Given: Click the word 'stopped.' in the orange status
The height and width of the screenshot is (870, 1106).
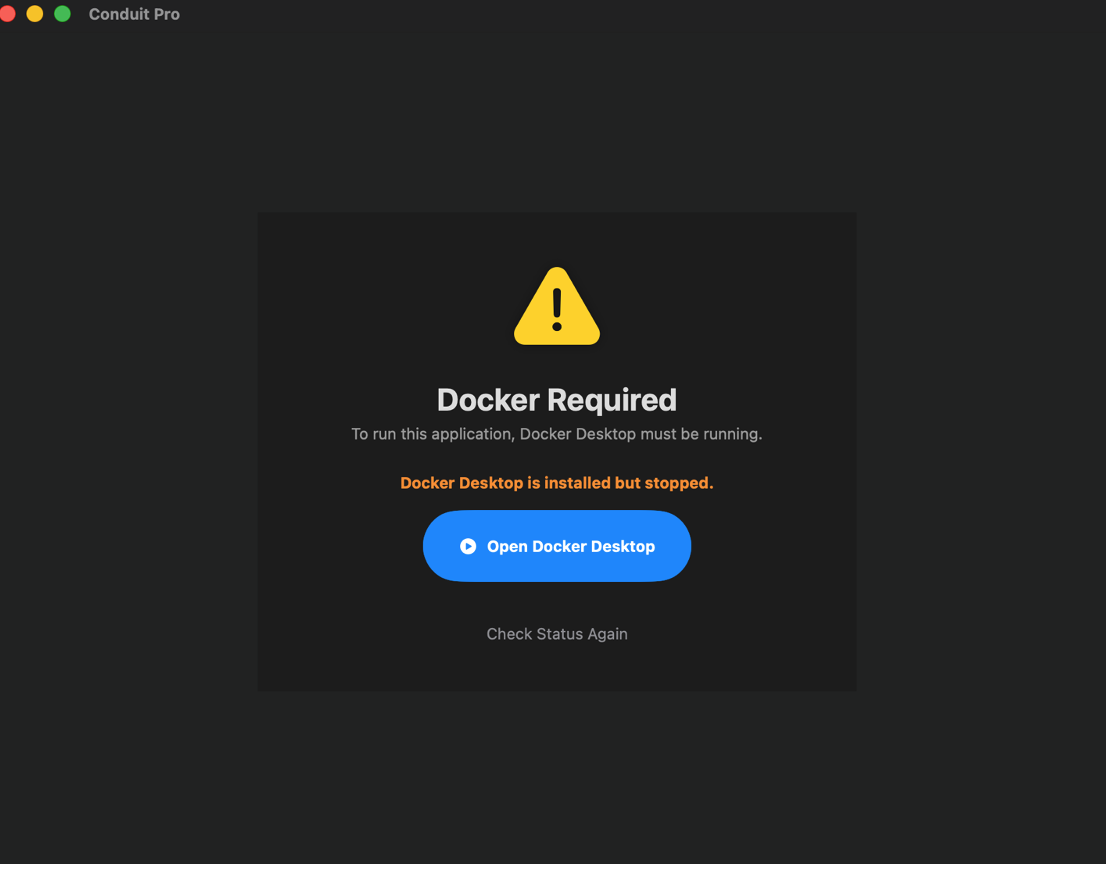Looking at the screenshot, I should tap(678, 483).
